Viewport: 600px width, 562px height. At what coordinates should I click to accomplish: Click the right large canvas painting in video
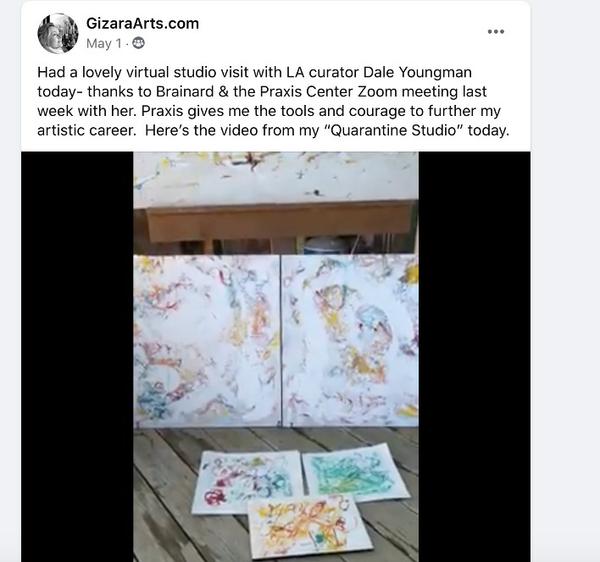pos(350,340)
